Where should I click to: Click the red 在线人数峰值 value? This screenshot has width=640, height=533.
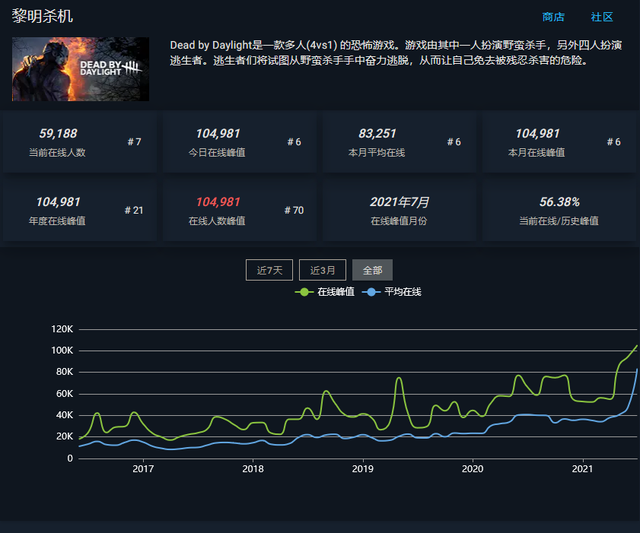point(218,202)
